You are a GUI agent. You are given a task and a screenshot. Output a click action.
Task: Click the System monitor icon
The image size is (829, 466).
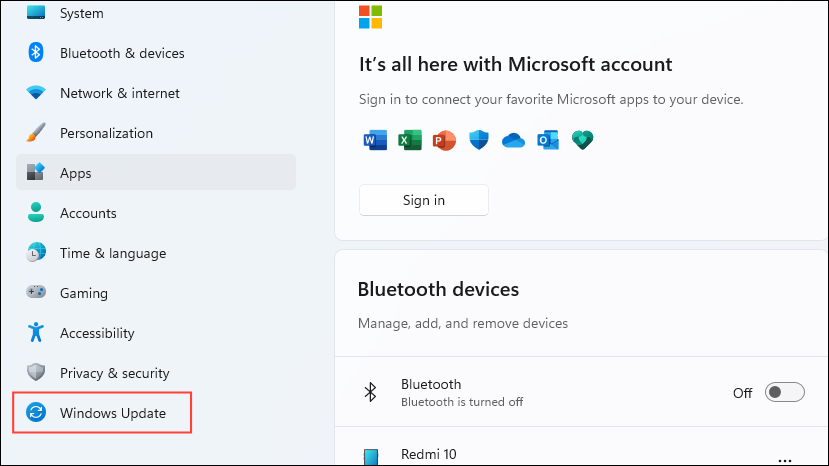(x=36, y=12)
